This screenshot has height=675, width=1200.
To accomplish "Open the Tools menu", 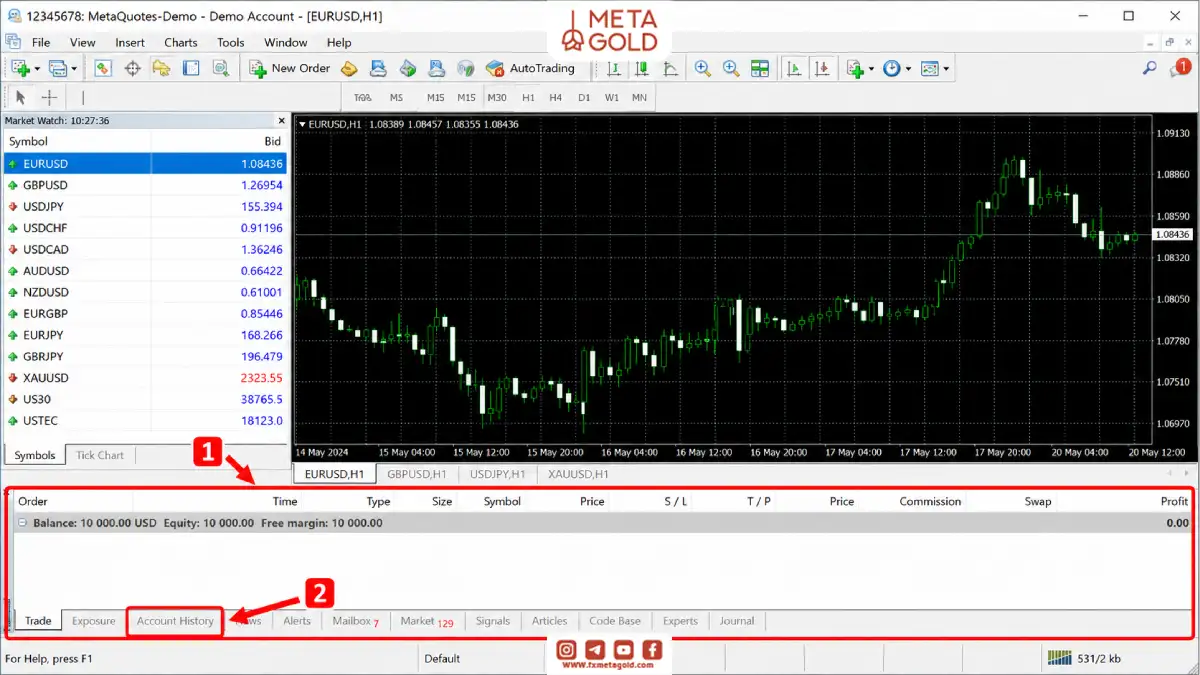I will tap(231, 42).
